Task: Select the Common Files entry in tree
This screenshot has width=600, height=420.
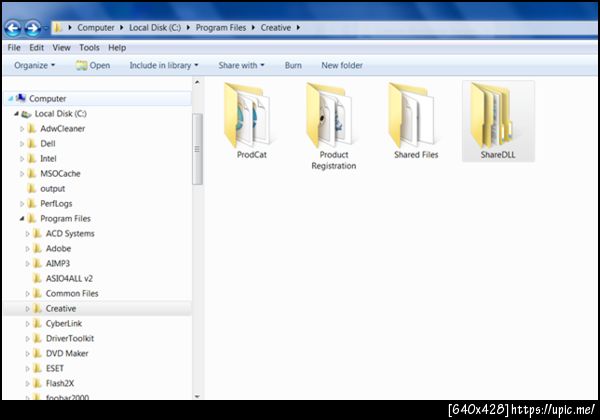Action: pyautogui.click(x=72, y=293)
